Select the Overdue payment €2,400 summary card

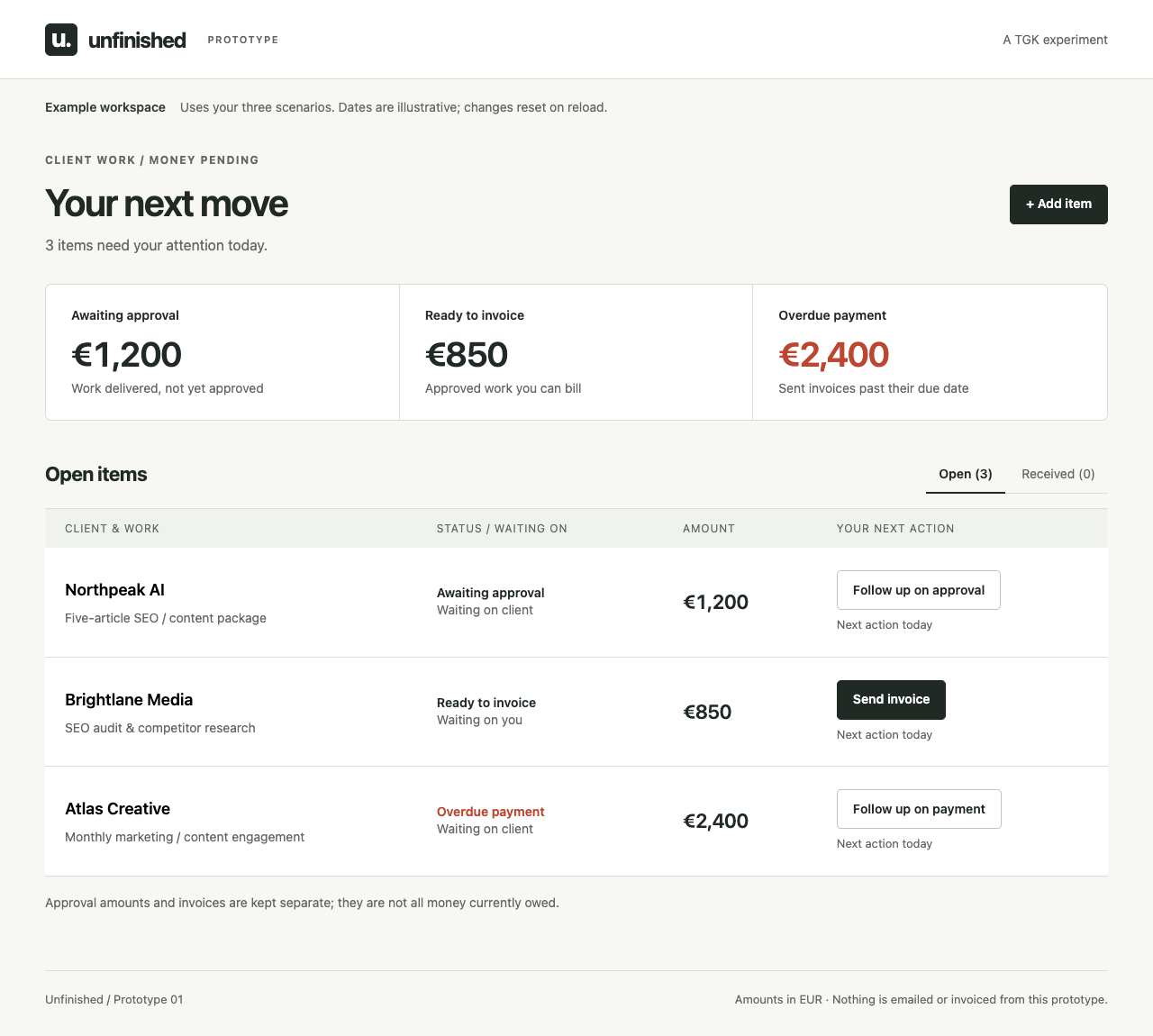click(x=930, y=352)
